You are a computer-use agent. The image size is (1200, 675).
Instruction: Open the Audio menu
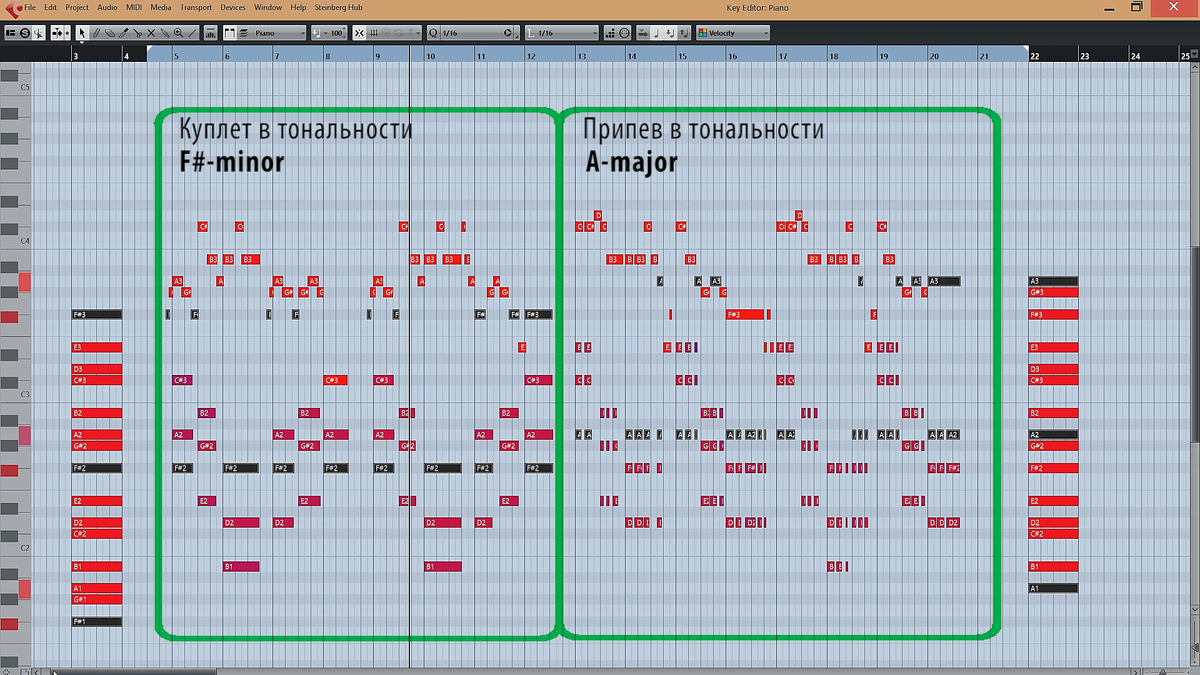108,7
